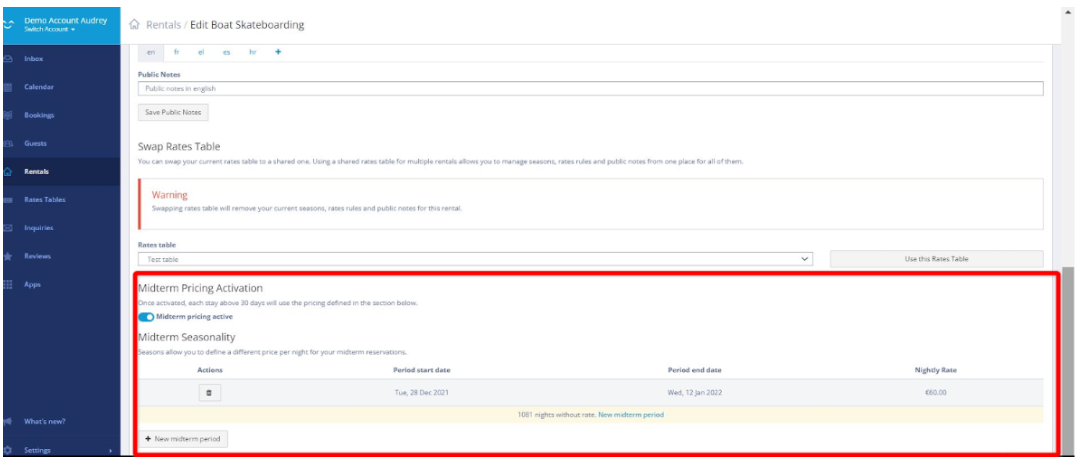Screen dimensions: 1081x463
Task: Open Inbox from the sidebar
Action: pos(33,59)
